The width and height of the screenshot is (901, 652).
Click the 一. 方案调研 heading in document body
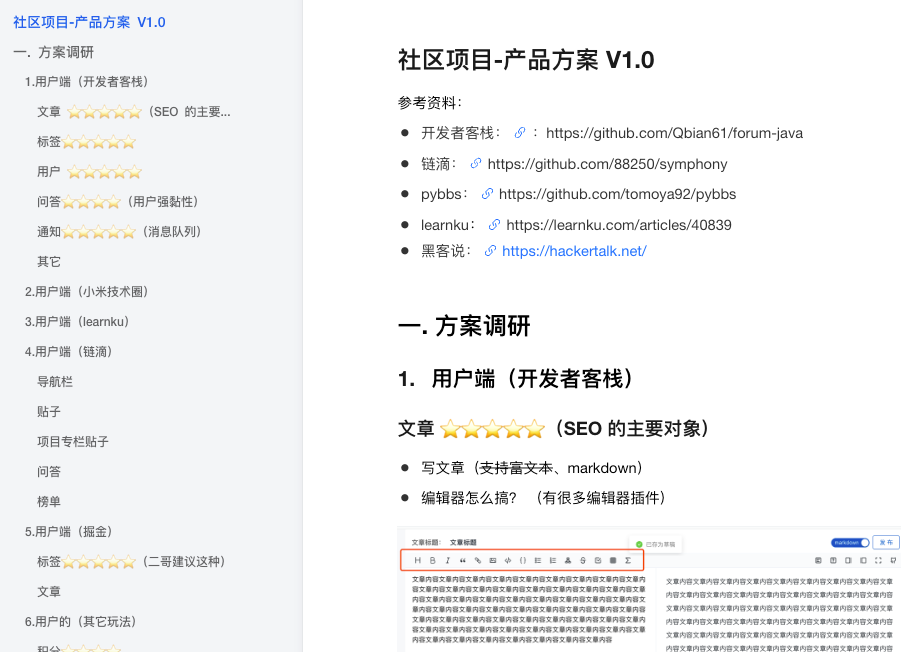[464, 326]
